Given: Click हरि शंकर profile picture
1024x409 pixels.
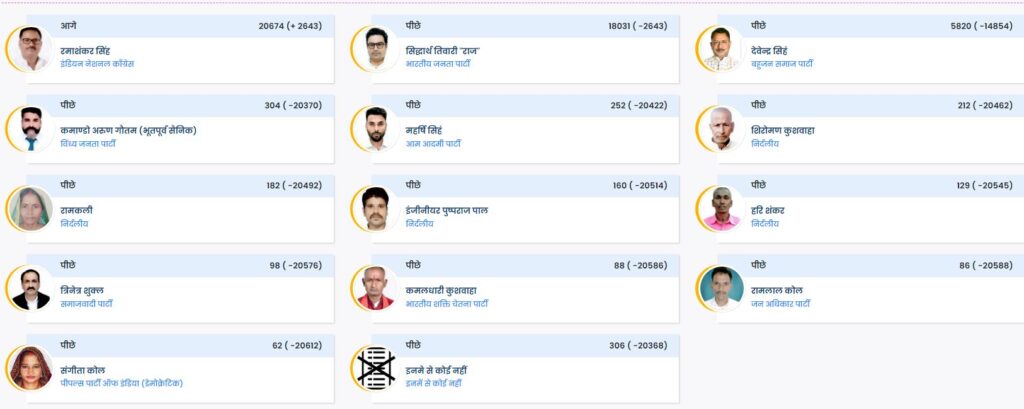Looking at the screenshot, I should [x=721, y=208].
